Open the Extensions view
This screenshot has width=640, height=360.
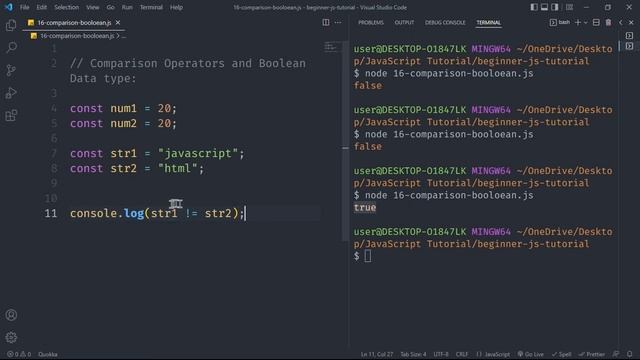11,116
